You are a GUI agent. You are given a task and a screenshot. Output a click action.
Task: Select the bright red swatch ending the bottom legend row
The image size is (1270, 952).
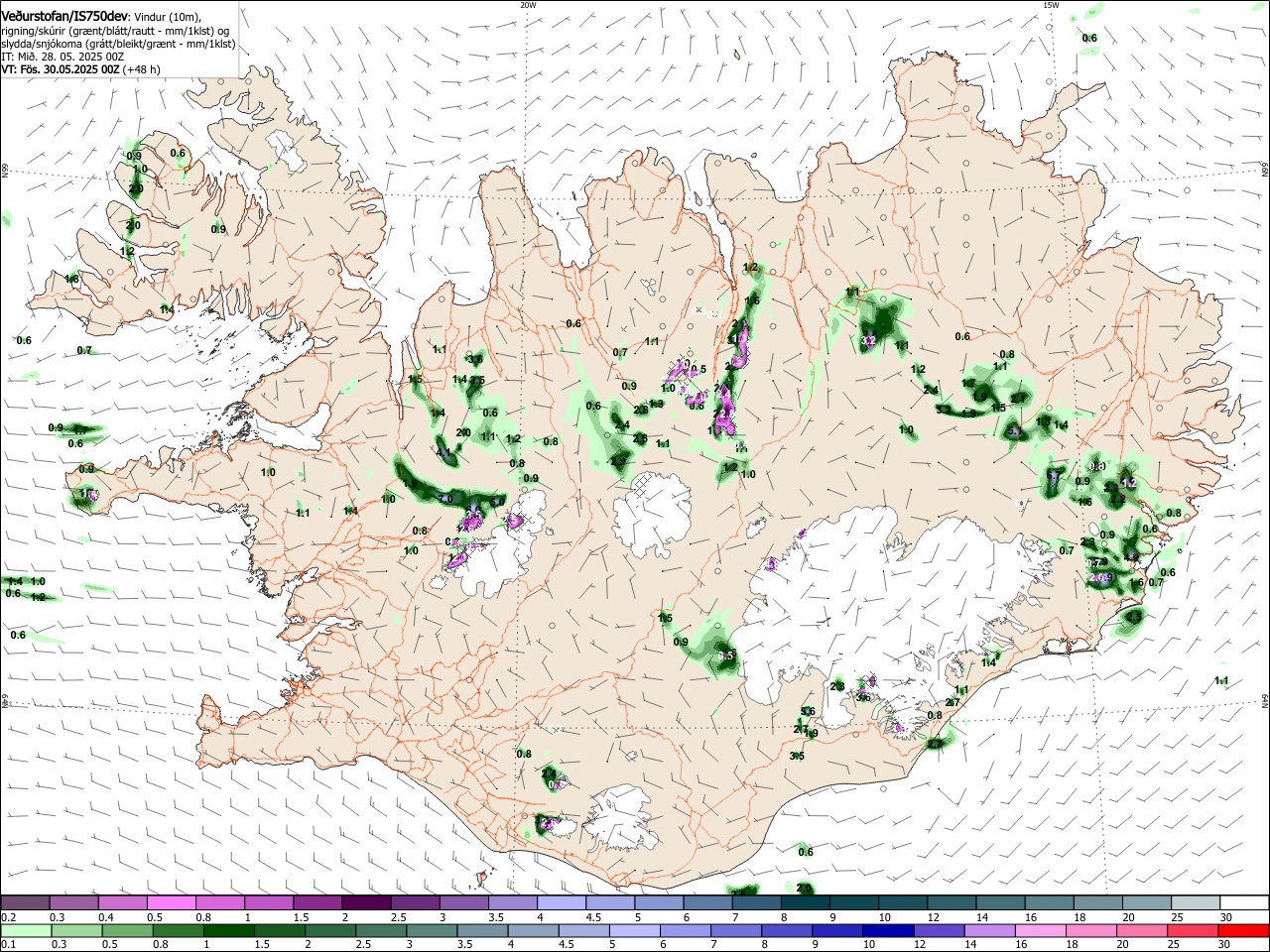(1243, 931)
